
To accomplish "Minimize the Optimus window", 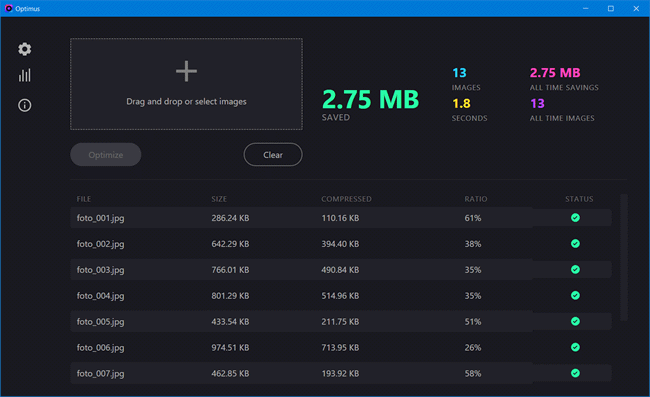I will click(x=585, y=8).
